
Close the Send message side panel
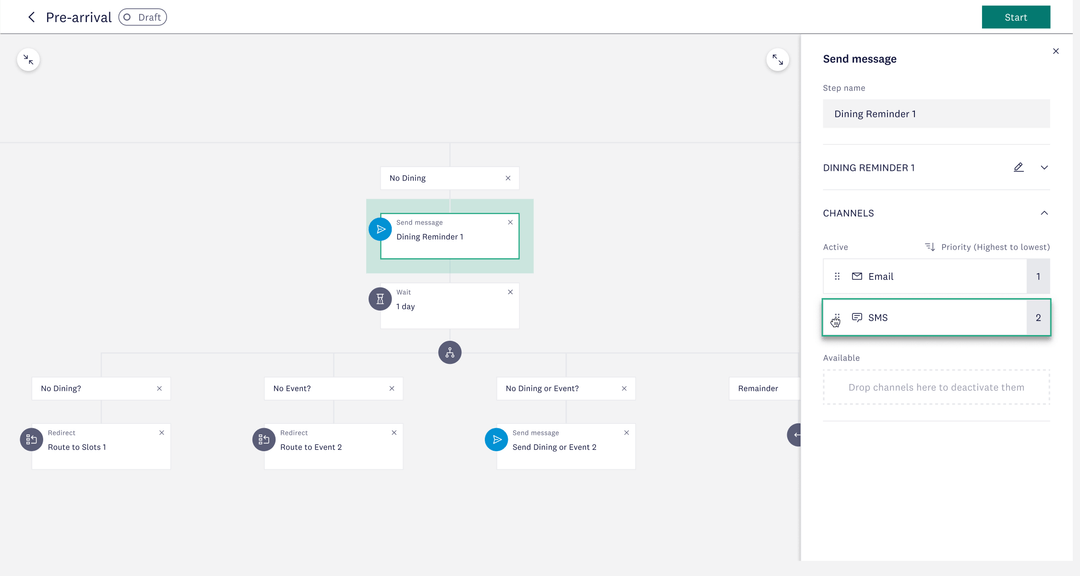click(1056, 51)
